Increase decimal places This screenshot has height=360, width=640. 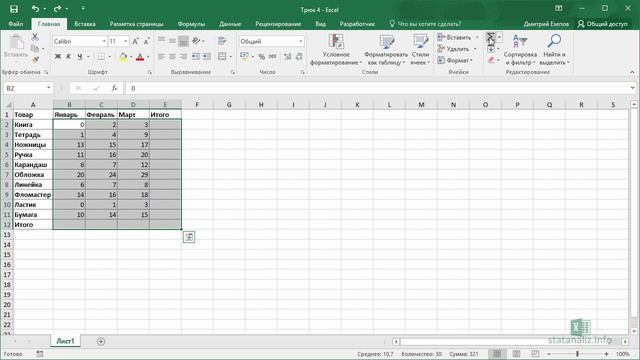pos(288,57)
